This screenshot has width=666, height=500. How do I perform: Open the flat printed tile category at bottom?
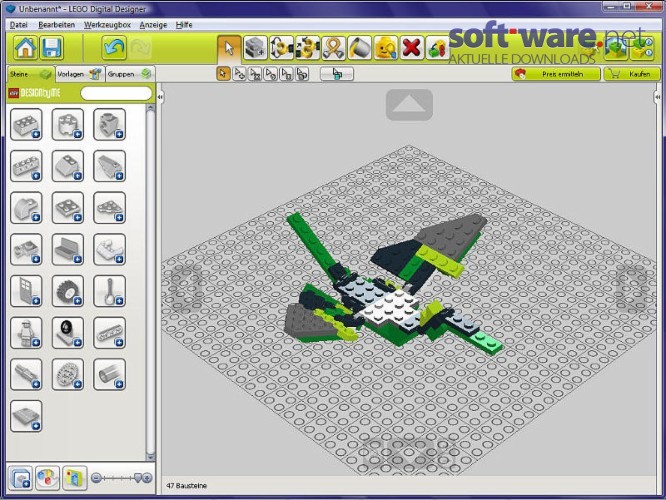pyautogui.click(x=26, y=416)
